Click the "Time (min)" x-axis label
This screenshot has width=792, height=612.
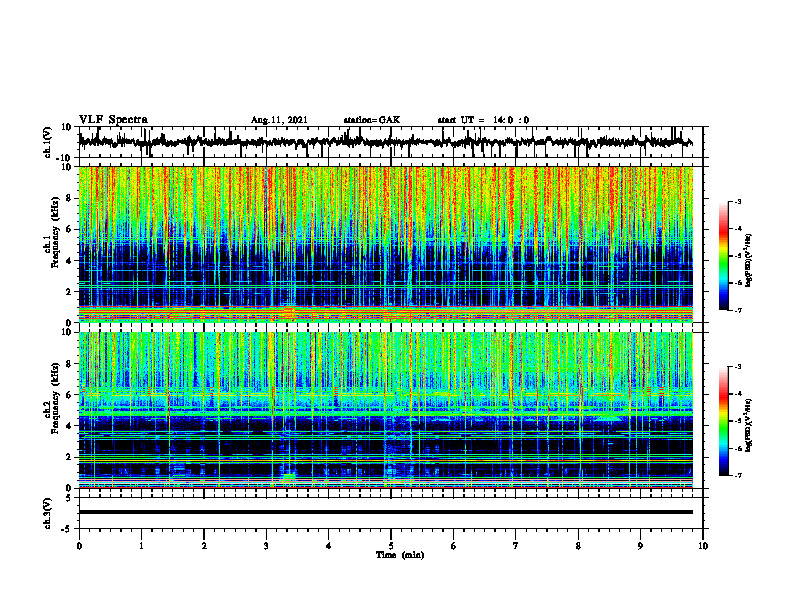[400, 555]
